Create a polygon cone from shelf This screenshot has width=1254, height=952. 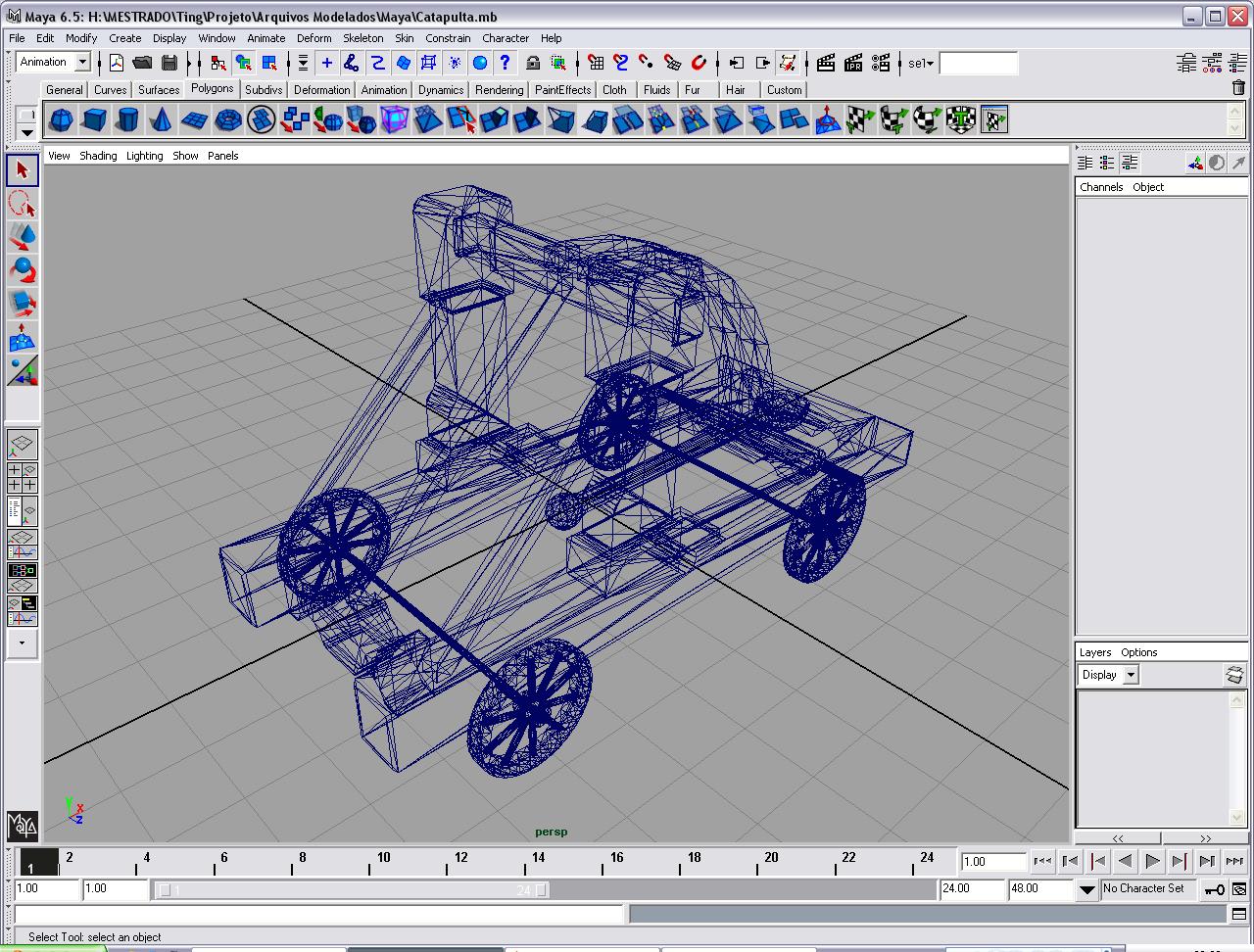pyautogui.click(x=161, y=120)
